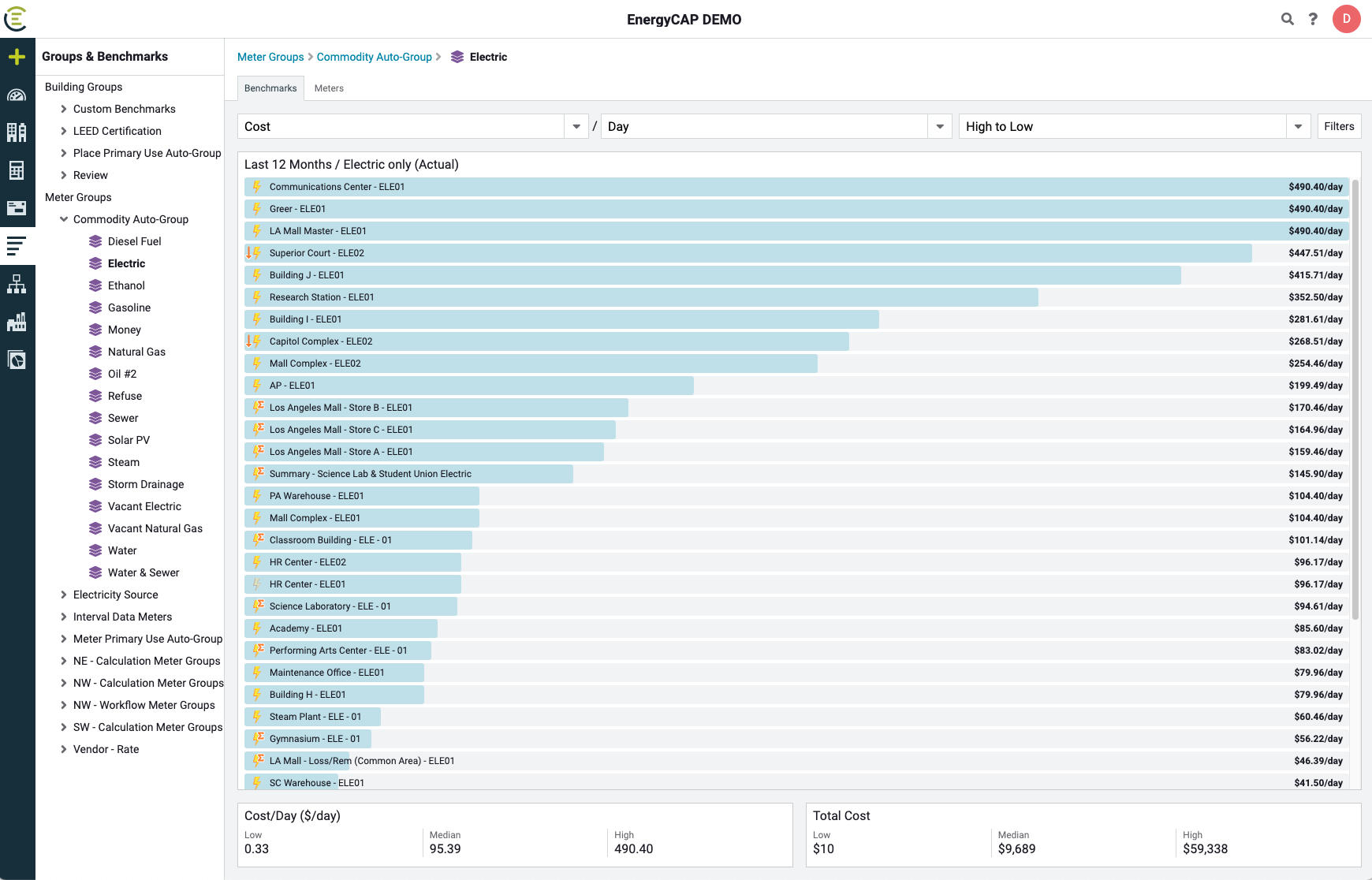View Bills via the sidebar invoice icon
This screenshot has width=1372, height=880.
(x=17, y=208)
